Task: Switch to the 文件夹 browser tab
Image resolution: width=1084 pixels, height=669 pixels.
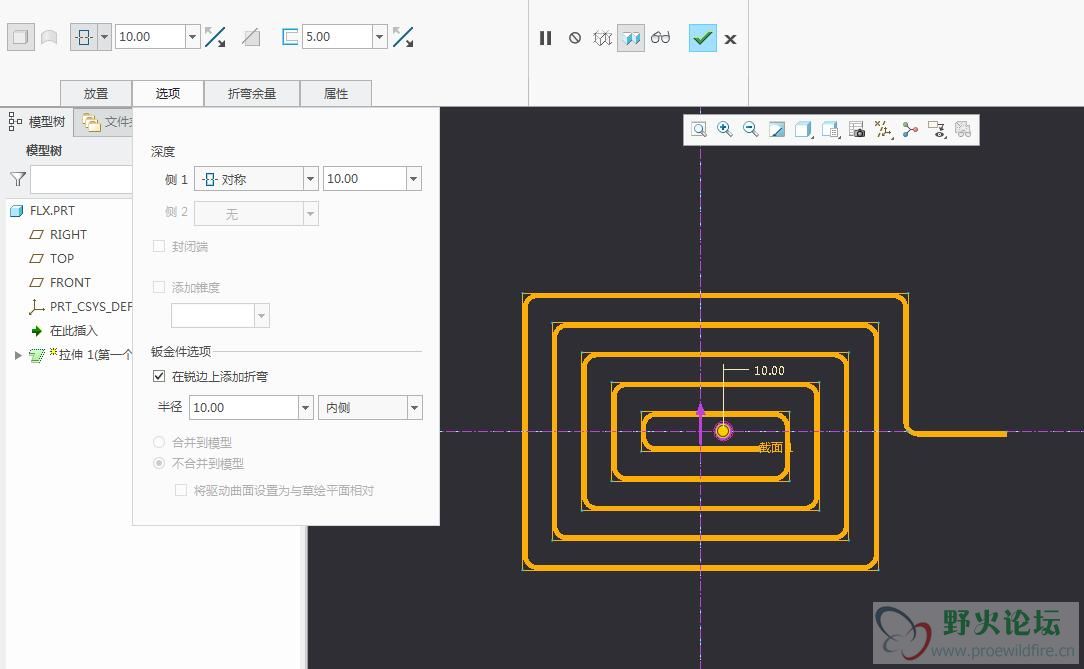Action: click(x=105, y=122)
